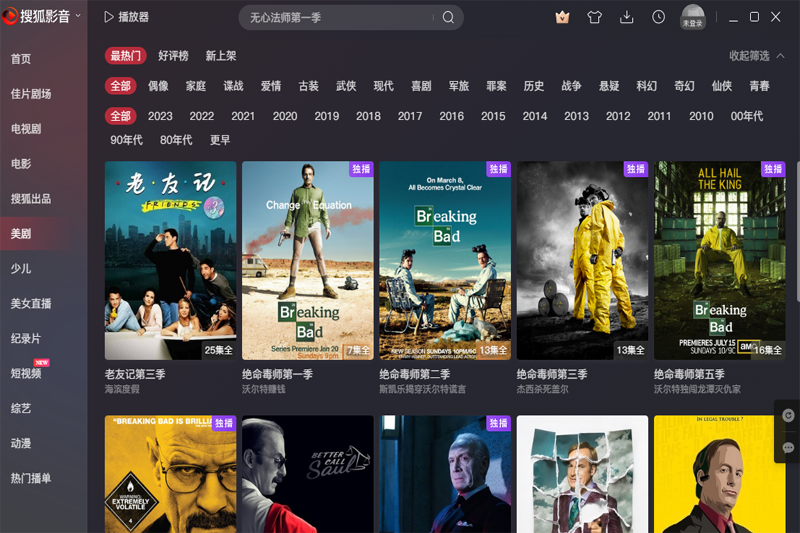The height and width of the screenshot is (533, 800).
Task: Filter by genre 罪案
Action: point(496,86)
